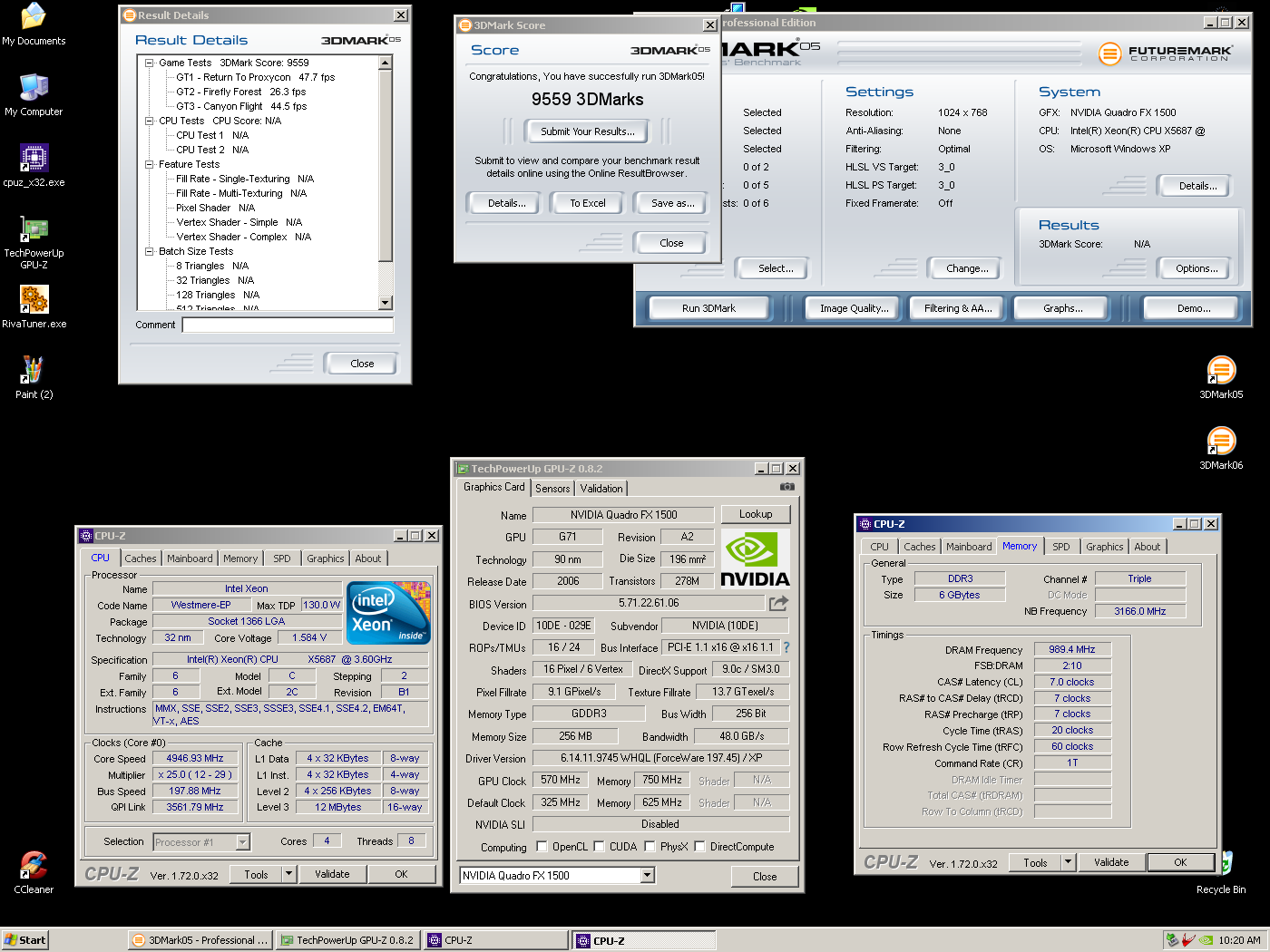Click Bus Interface question mark in GPU-Z

(x=786, y=647)
